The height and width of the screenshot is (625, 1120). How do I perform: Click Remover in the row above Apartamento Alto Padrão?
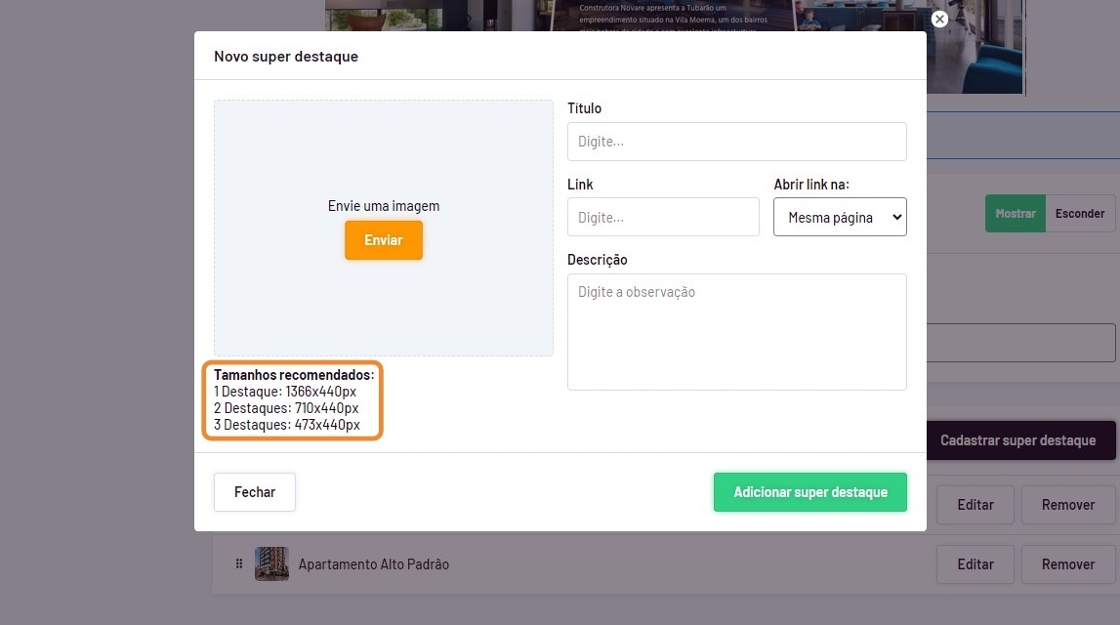click(x=1068, y=505)
